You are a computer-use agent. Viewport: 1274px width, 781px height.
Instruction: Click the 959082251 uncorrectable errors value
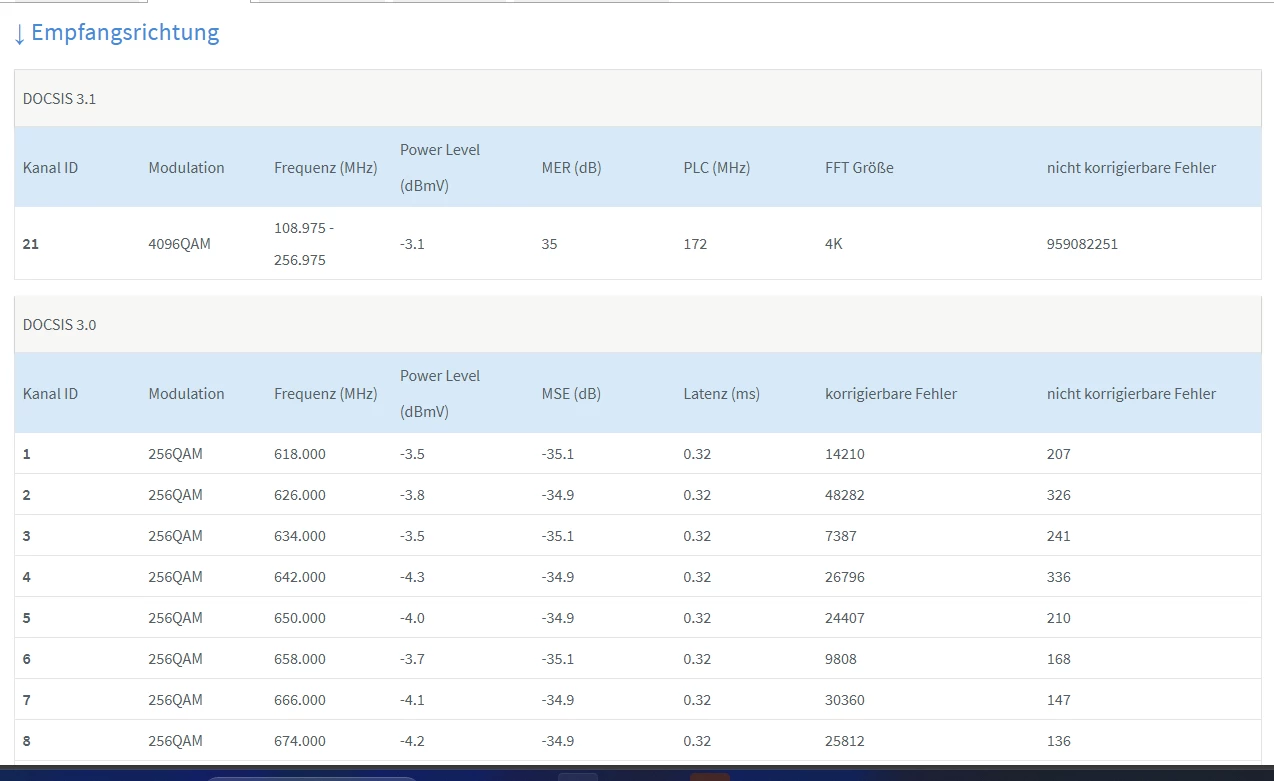click(x=1082, y=244)
